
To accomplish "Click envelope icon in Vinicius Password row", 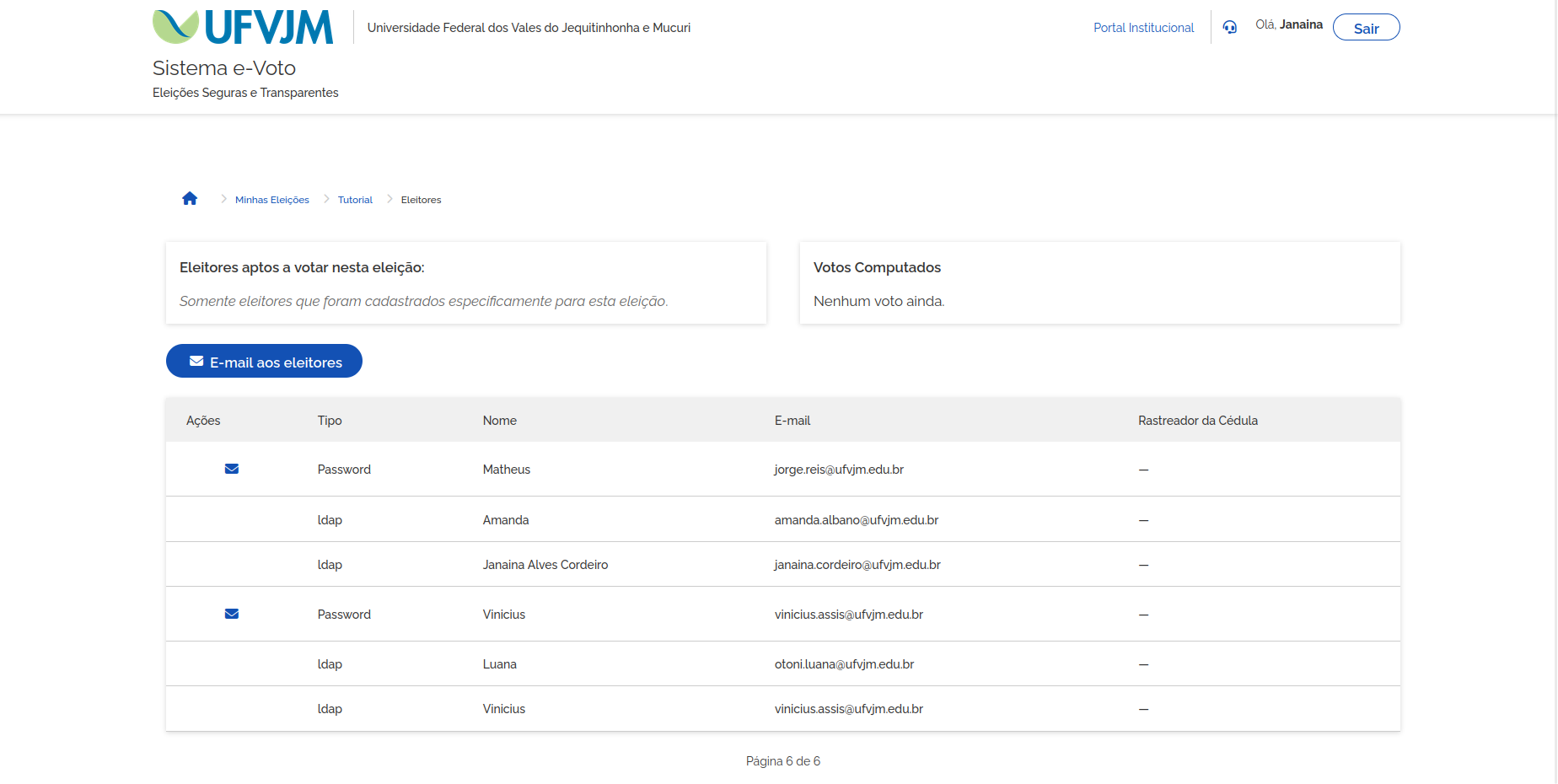I will pos(232,614).
